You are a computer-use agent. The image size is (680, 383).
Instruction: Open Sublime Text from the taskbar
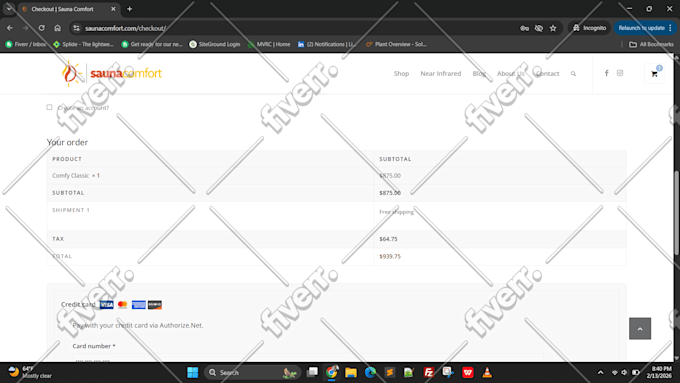pos(390,373)
